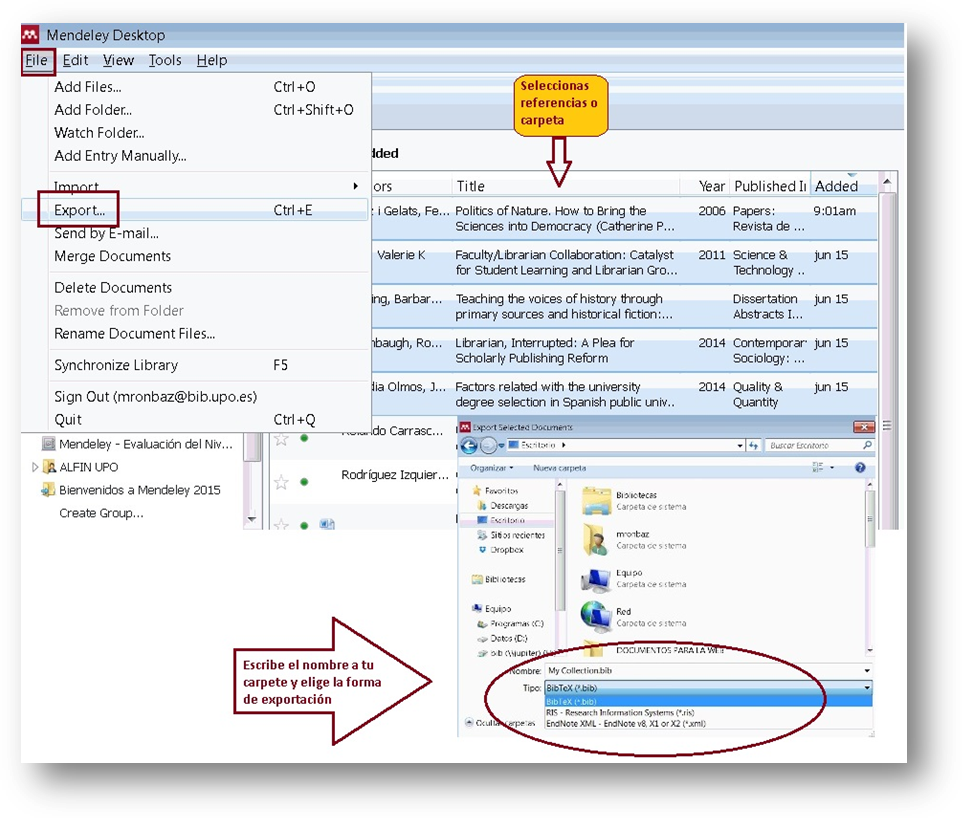Open Datos (D:) drive in navigation pane
This screenshot has height=818, width=962.
coord(509,638)
